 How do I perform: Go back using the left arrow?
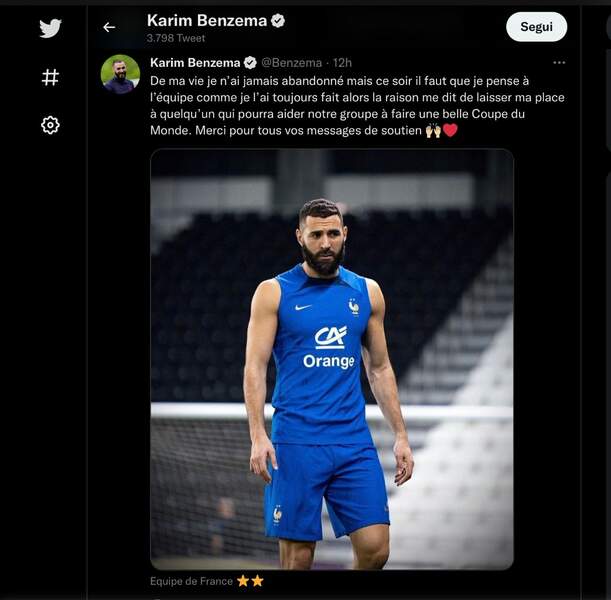[109, 27]
